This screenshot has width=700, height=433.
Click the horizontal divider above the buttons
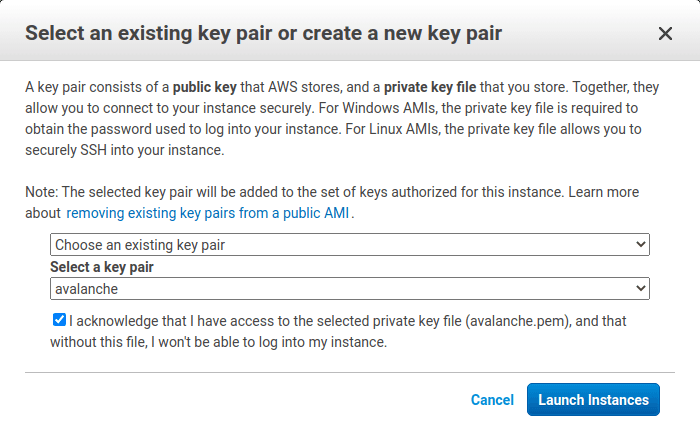tap(349, 373)
